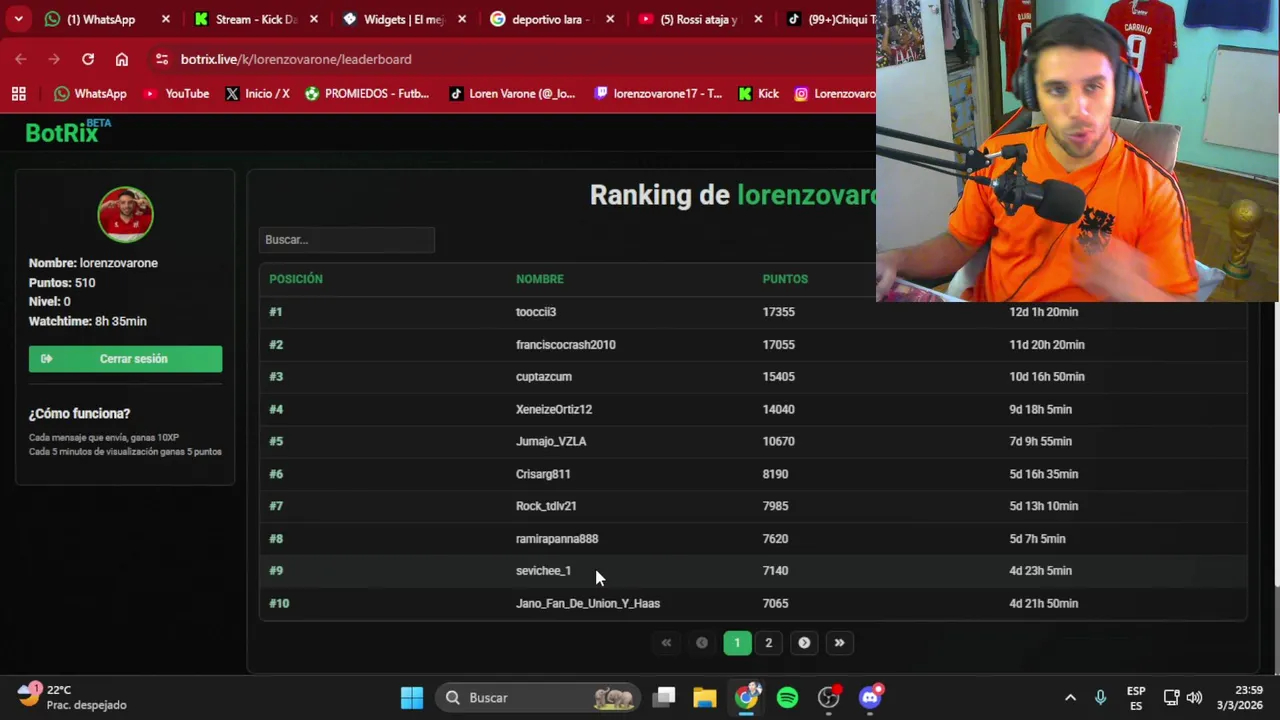Sort by the NOMBRE column header
Viewport: 1280px width, 720px height.
tap(540, 279)
